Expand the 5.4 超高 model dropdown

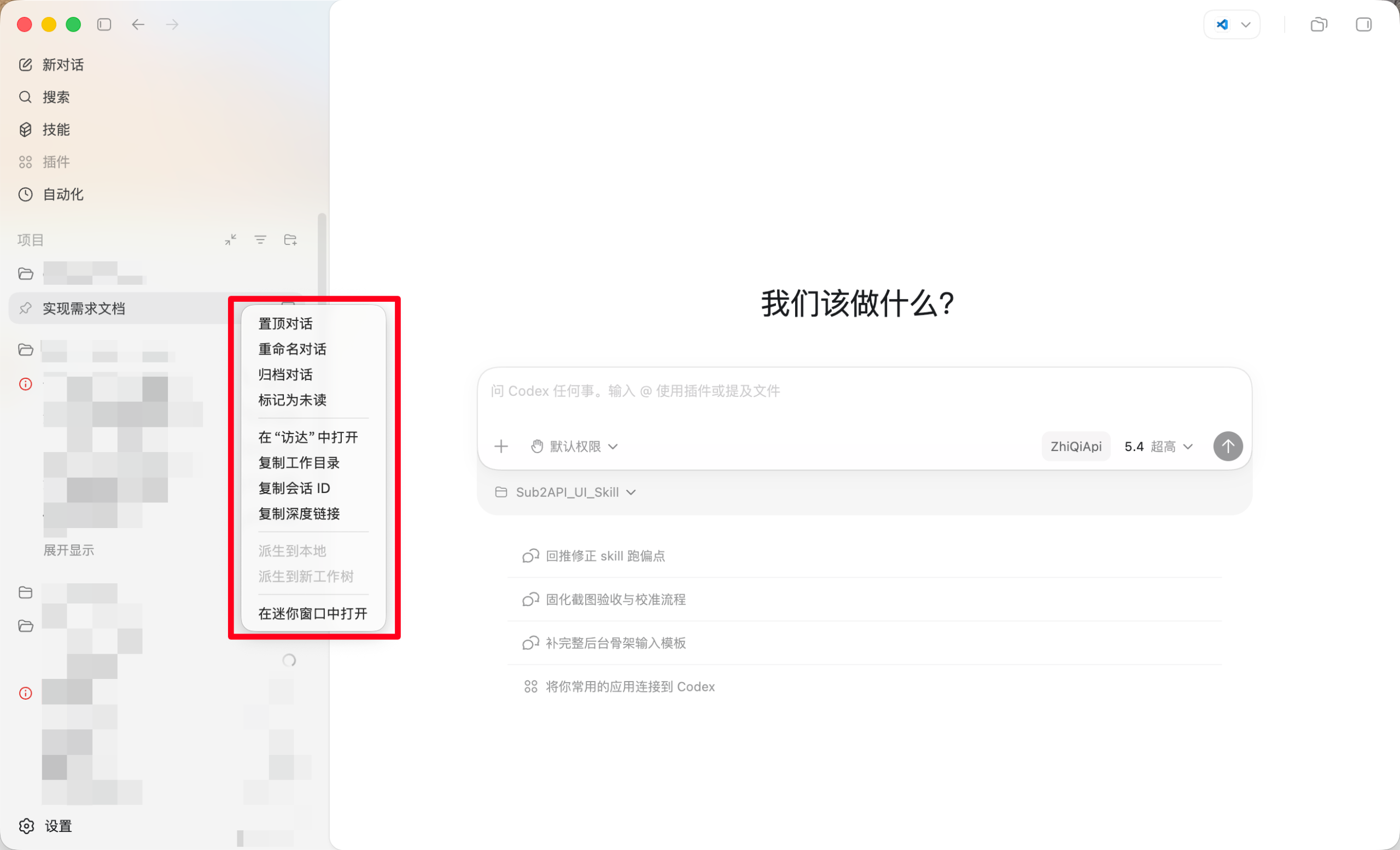click(x=1158, y=446)
